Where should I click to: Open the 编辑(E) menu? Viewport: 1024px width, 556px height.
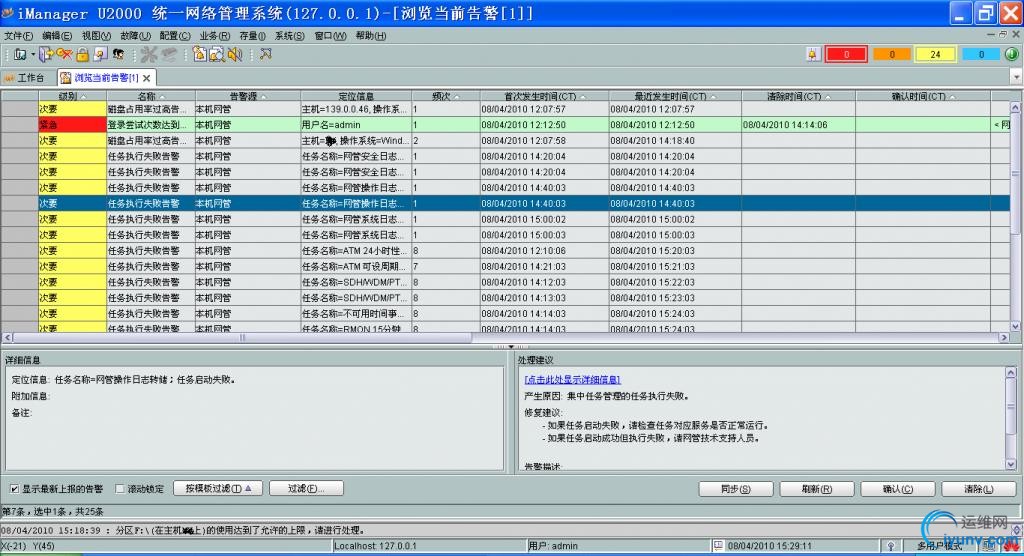(57, 36)
